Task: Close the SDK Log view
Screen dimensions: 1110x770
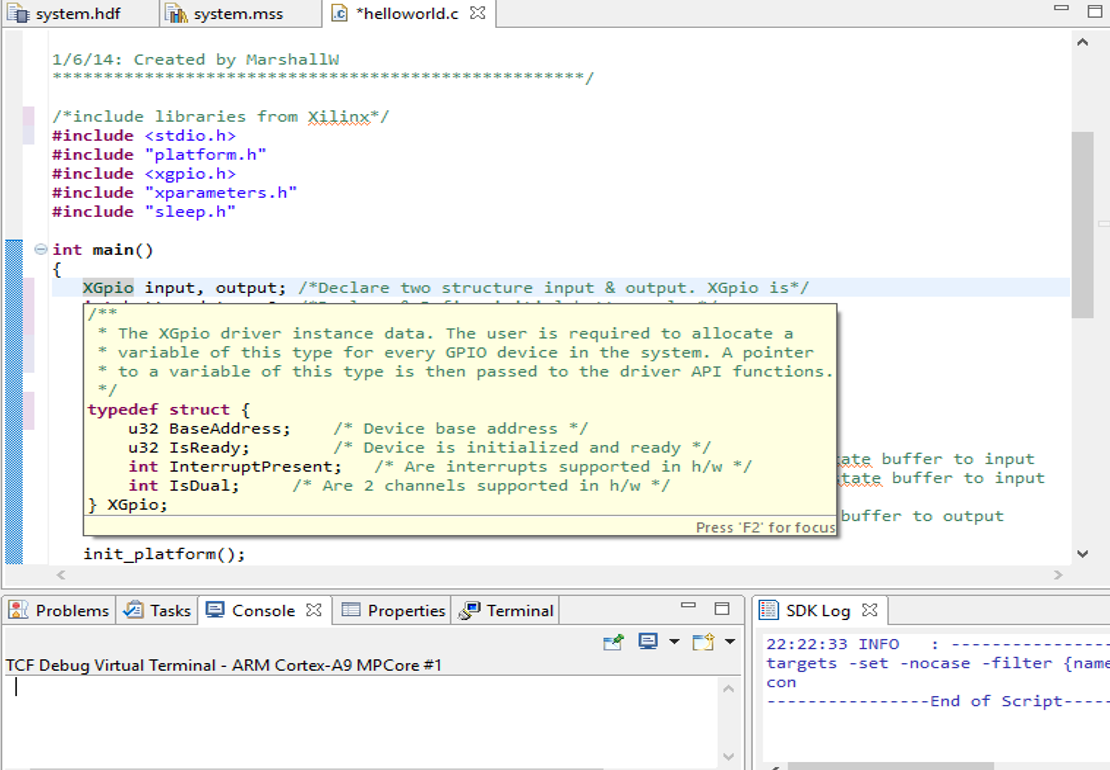Action: 869,610
